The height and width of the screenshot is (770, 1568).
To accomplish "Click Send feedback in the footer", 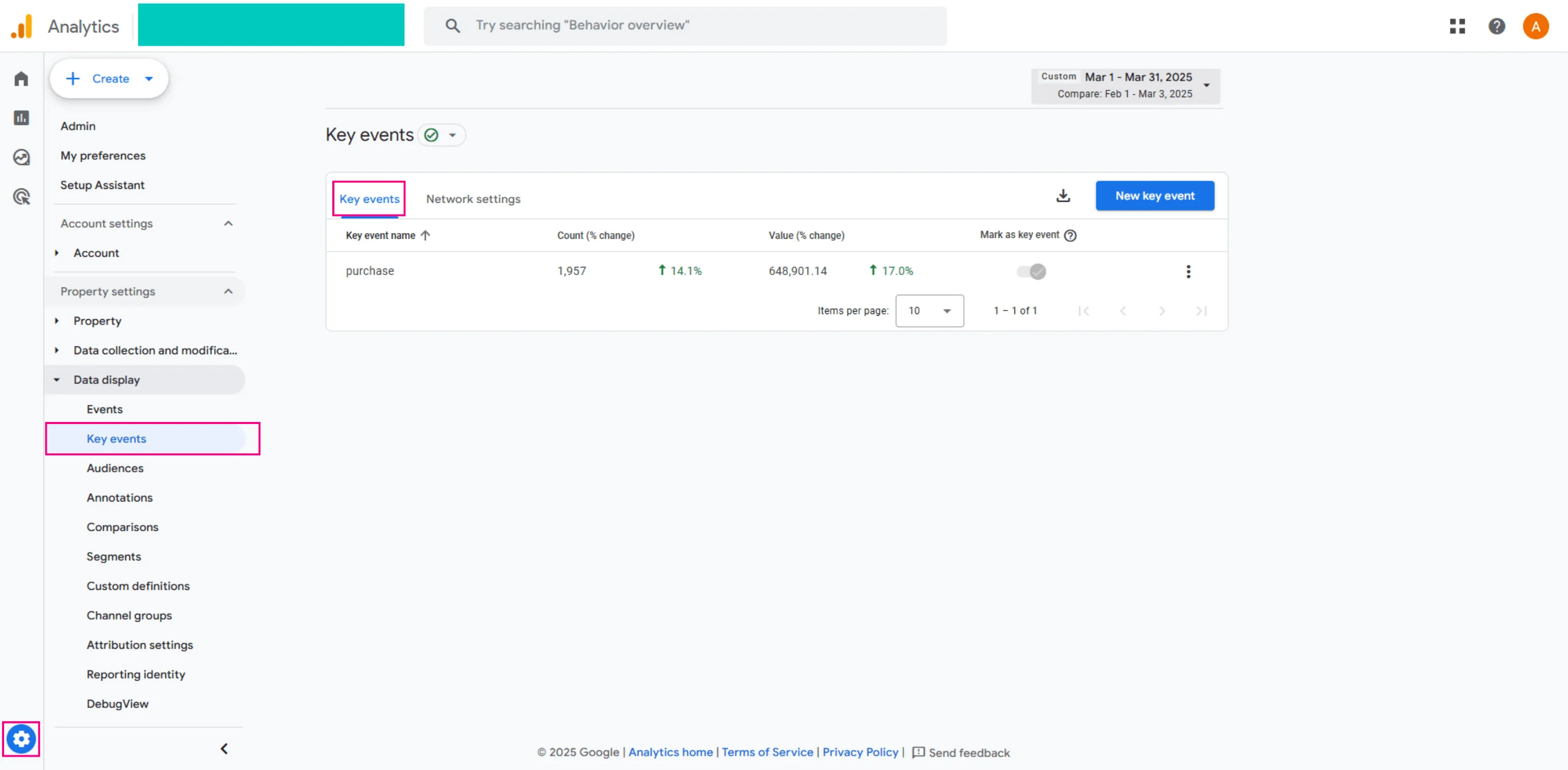I will pyautogui.click(x=960, y=753).
